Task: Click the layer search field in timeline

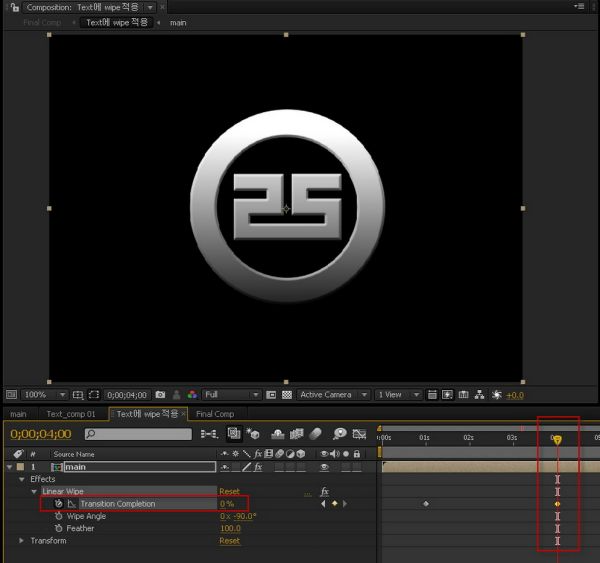Action: coord(138,434)
